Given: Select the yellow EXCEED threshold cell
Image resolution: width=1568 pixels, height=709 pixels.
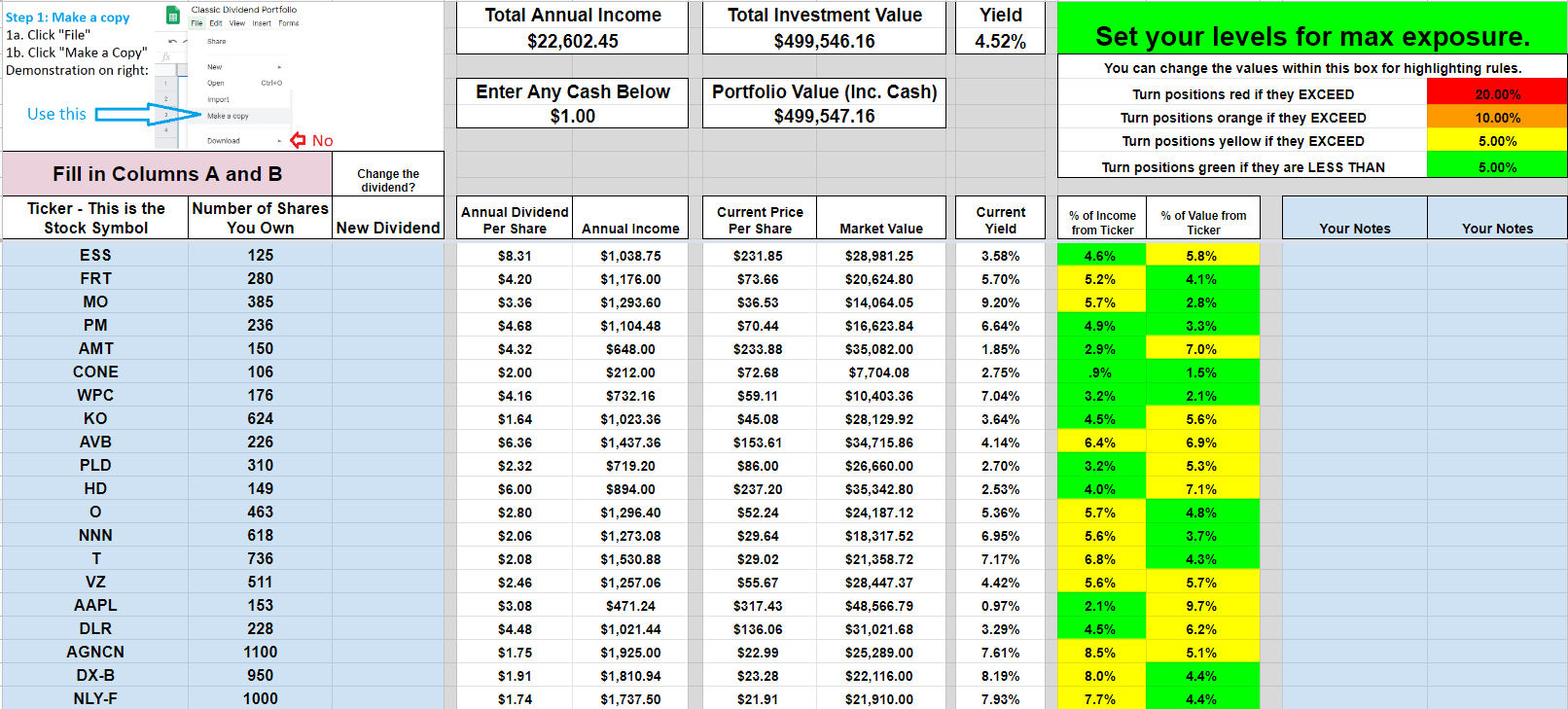Looking at the screenshot, I should [1497, 141].
